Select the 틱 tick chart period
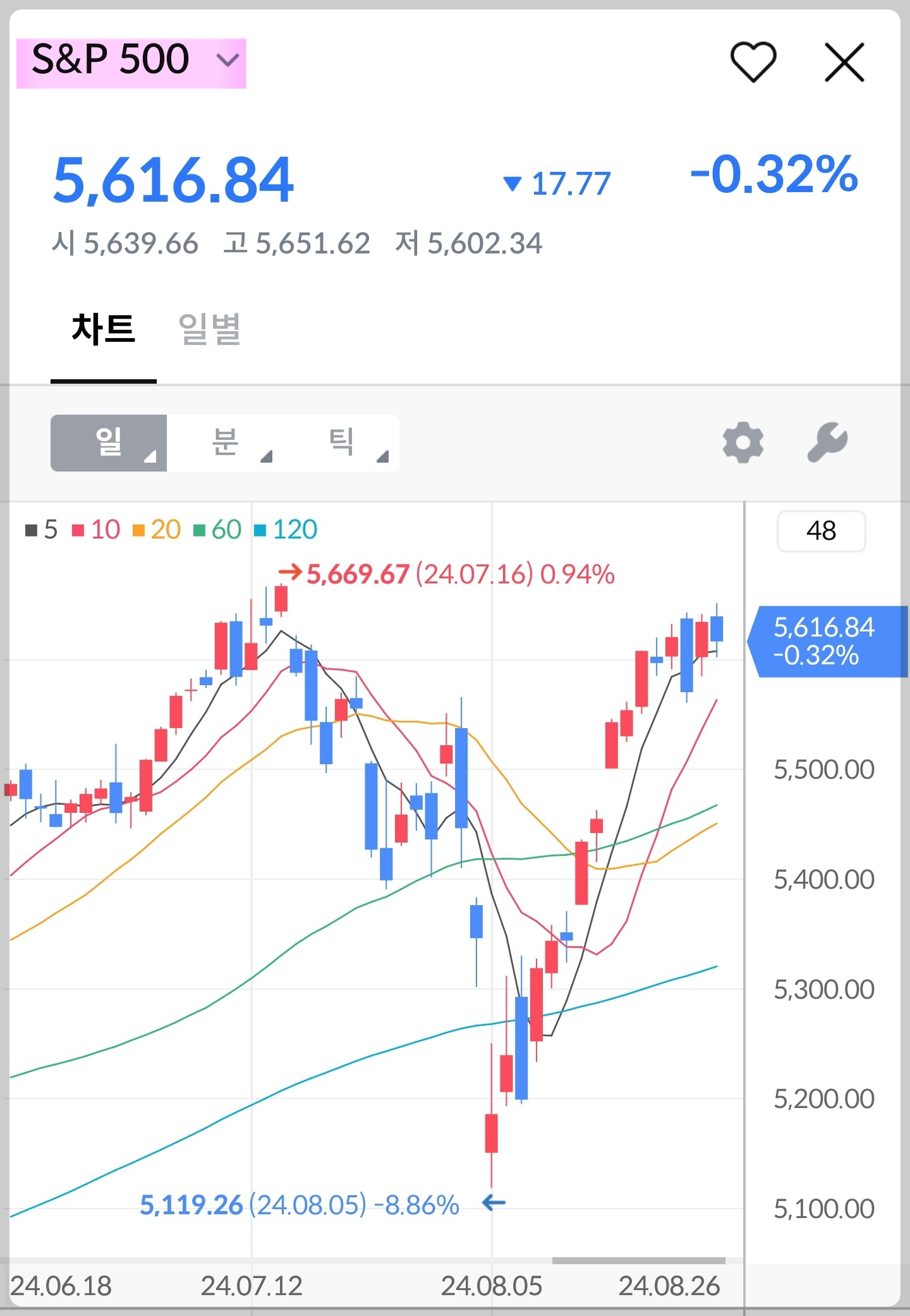This screenshot has width=910, height=1316. tap(341, 442)
